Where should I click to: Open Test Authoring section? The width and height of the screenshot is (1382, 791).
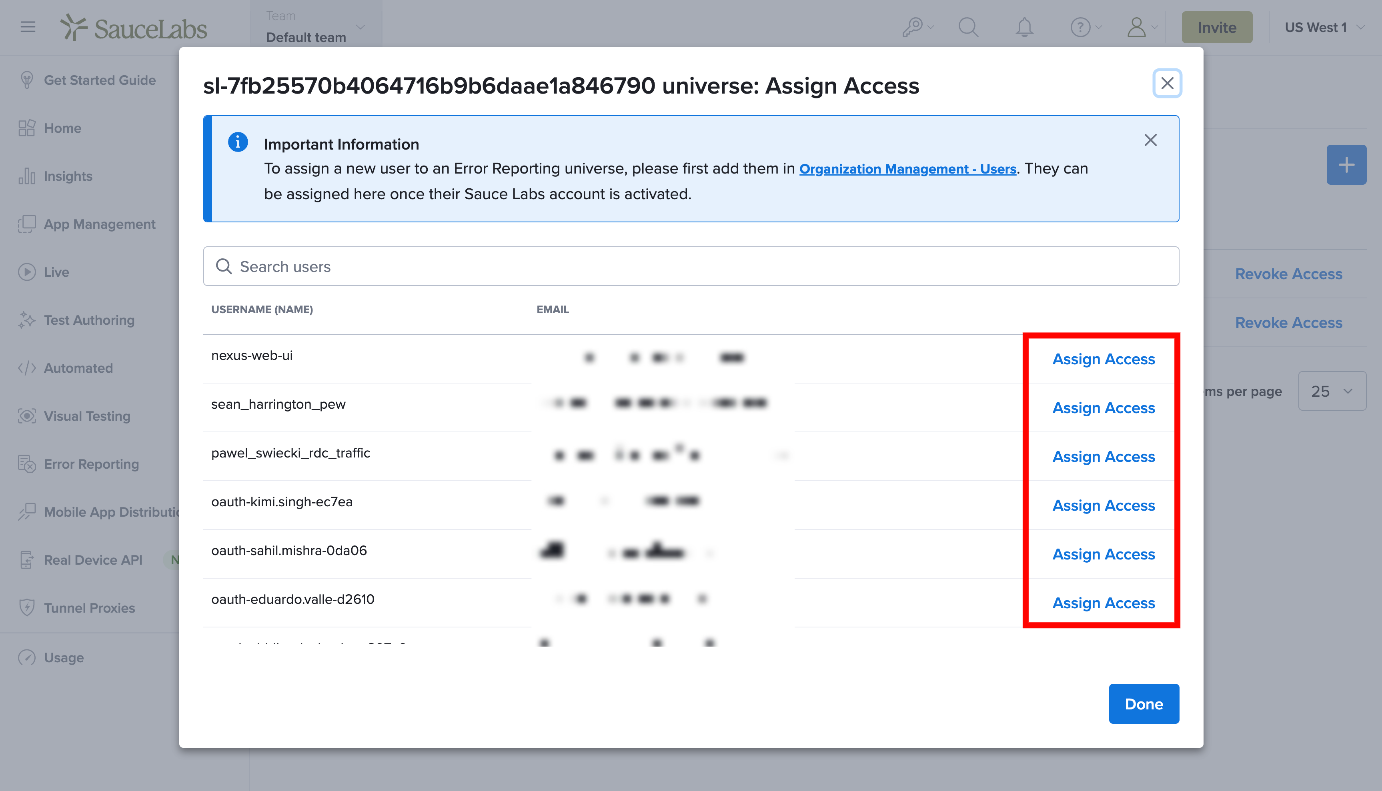(x=89, y=320)
